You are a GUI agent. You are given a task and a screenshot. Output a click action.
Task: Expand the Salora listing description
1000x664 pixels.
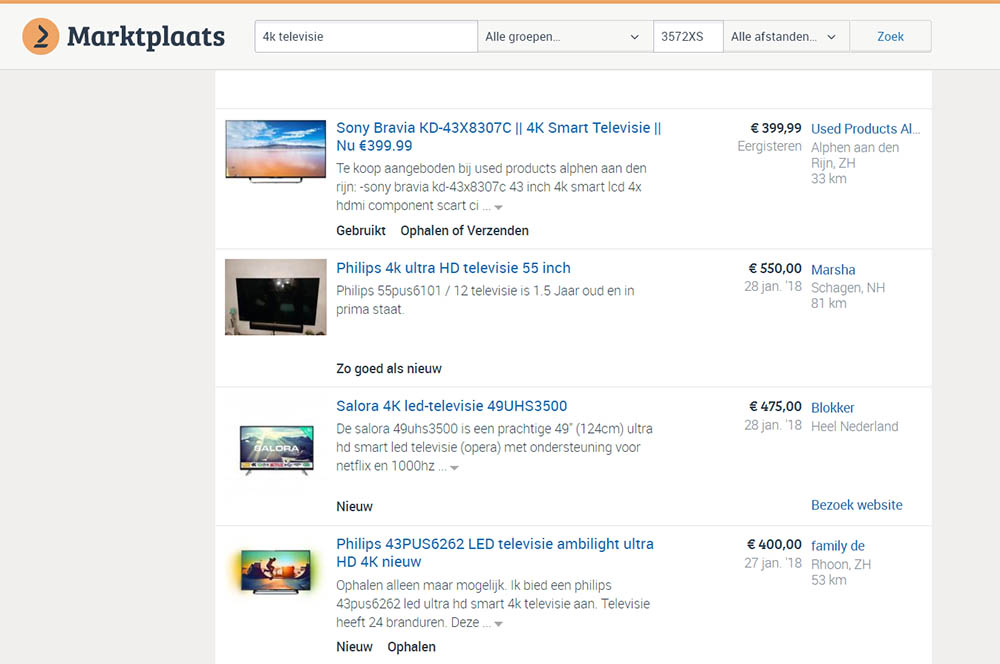[454, 468]
